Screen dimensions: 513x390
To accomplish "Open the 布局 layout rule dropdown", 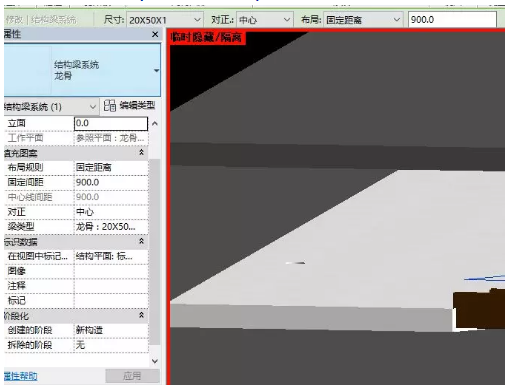I will click(x=362, y=20).
